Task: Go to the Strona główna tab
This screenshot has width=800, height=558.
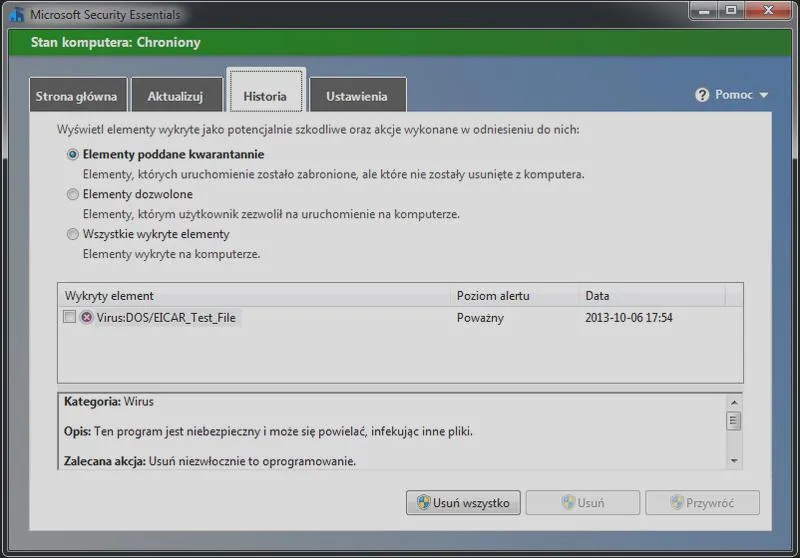Action: coord(77,95)
